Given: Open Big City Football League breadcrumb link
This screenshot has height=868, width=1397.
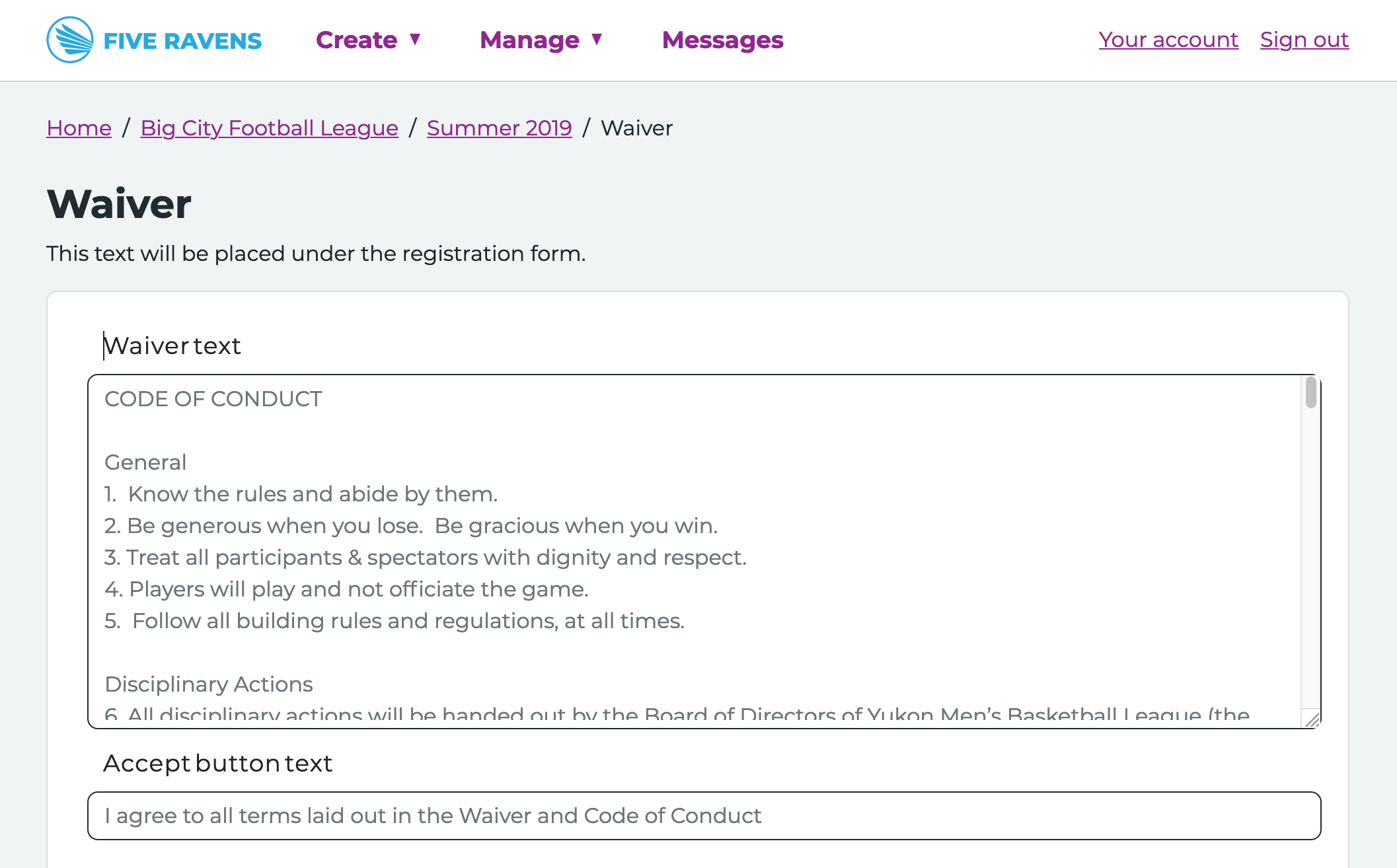Looking at the screenshot, I should click(x=270, y=128).
